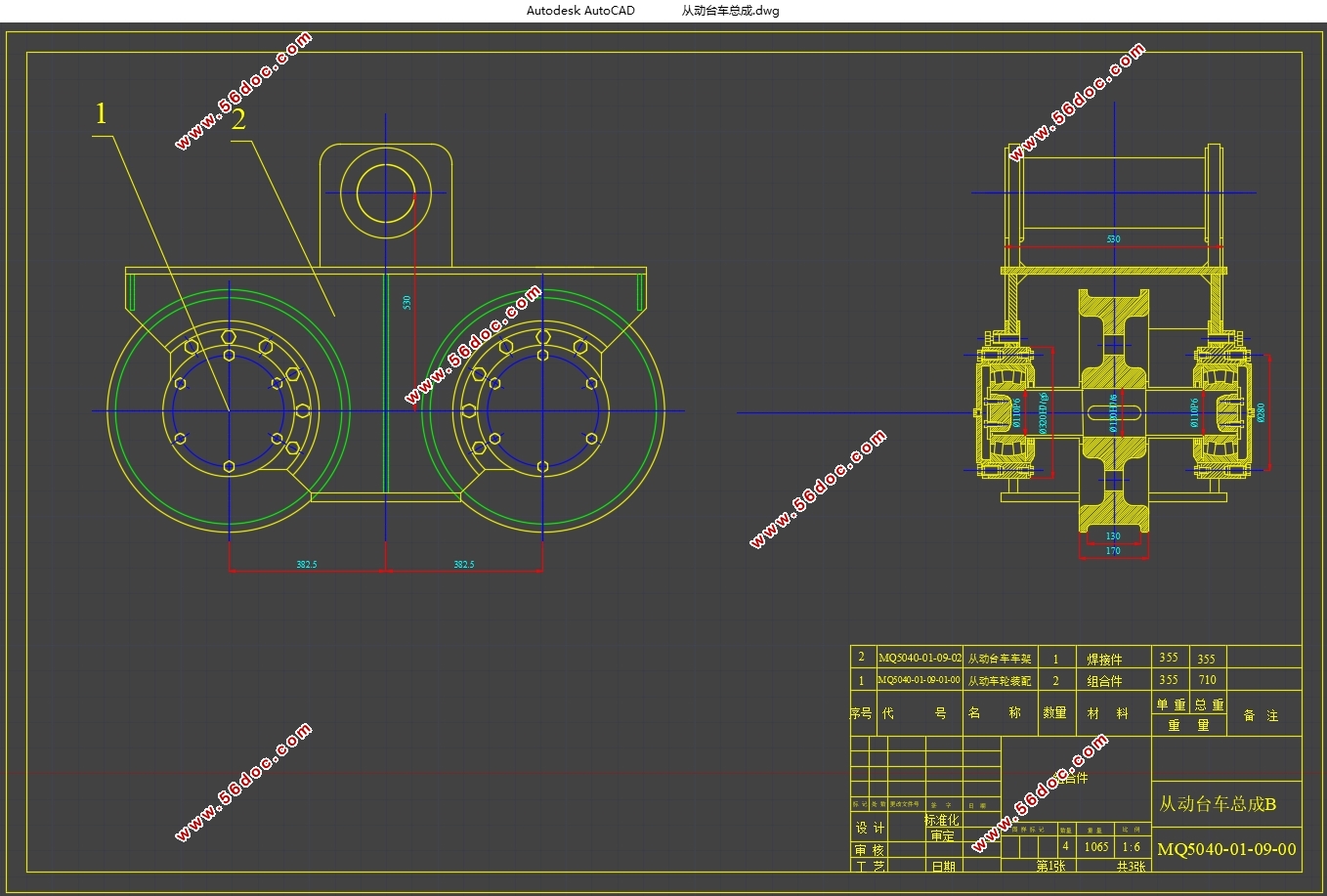Select total weight value 710
This screenshot has width=1327, height=896.
coord(1208,680)
